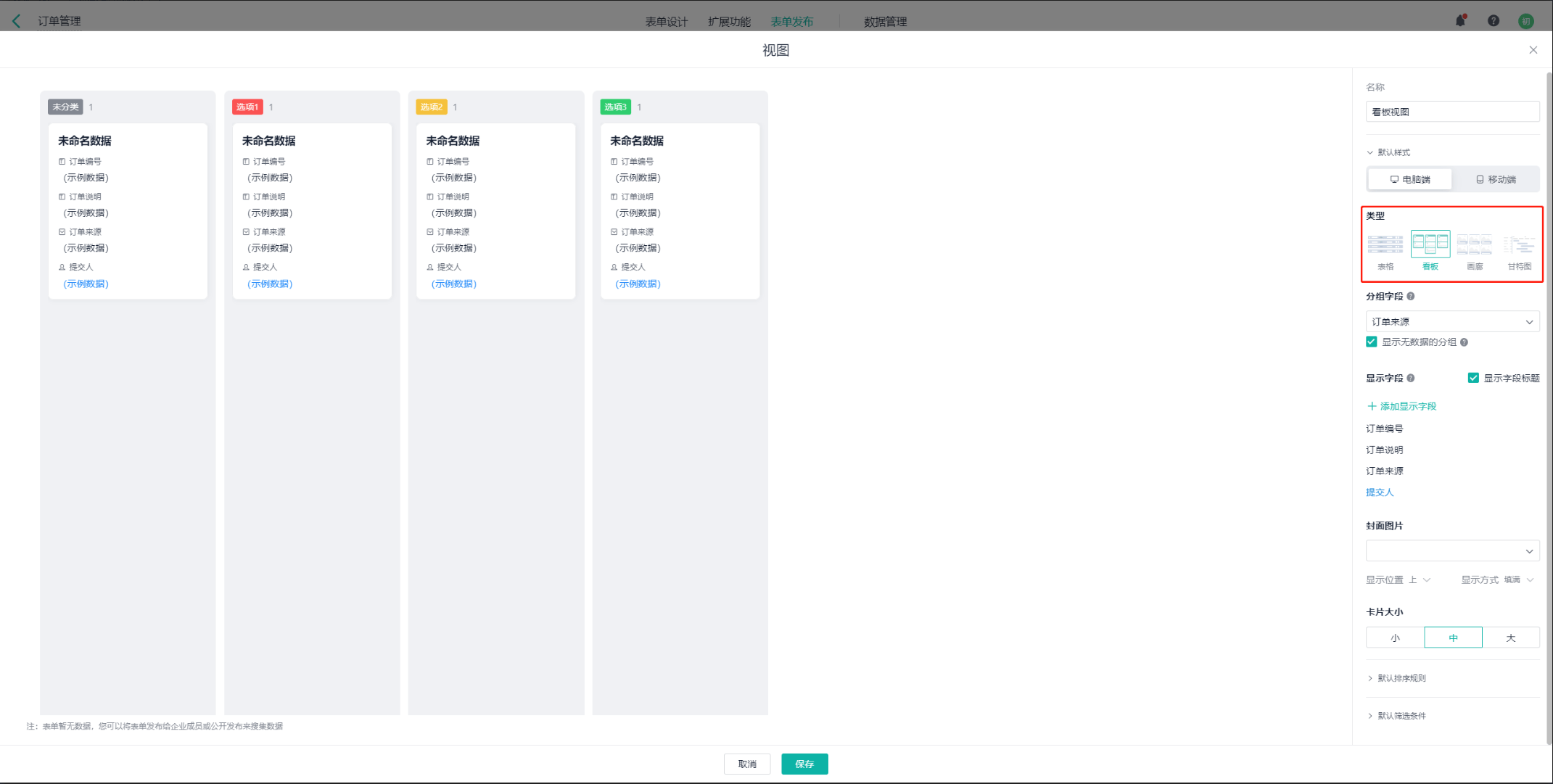Select the 看板 kanban view type icon
1553x784 pixels.
click(1430, 245)
